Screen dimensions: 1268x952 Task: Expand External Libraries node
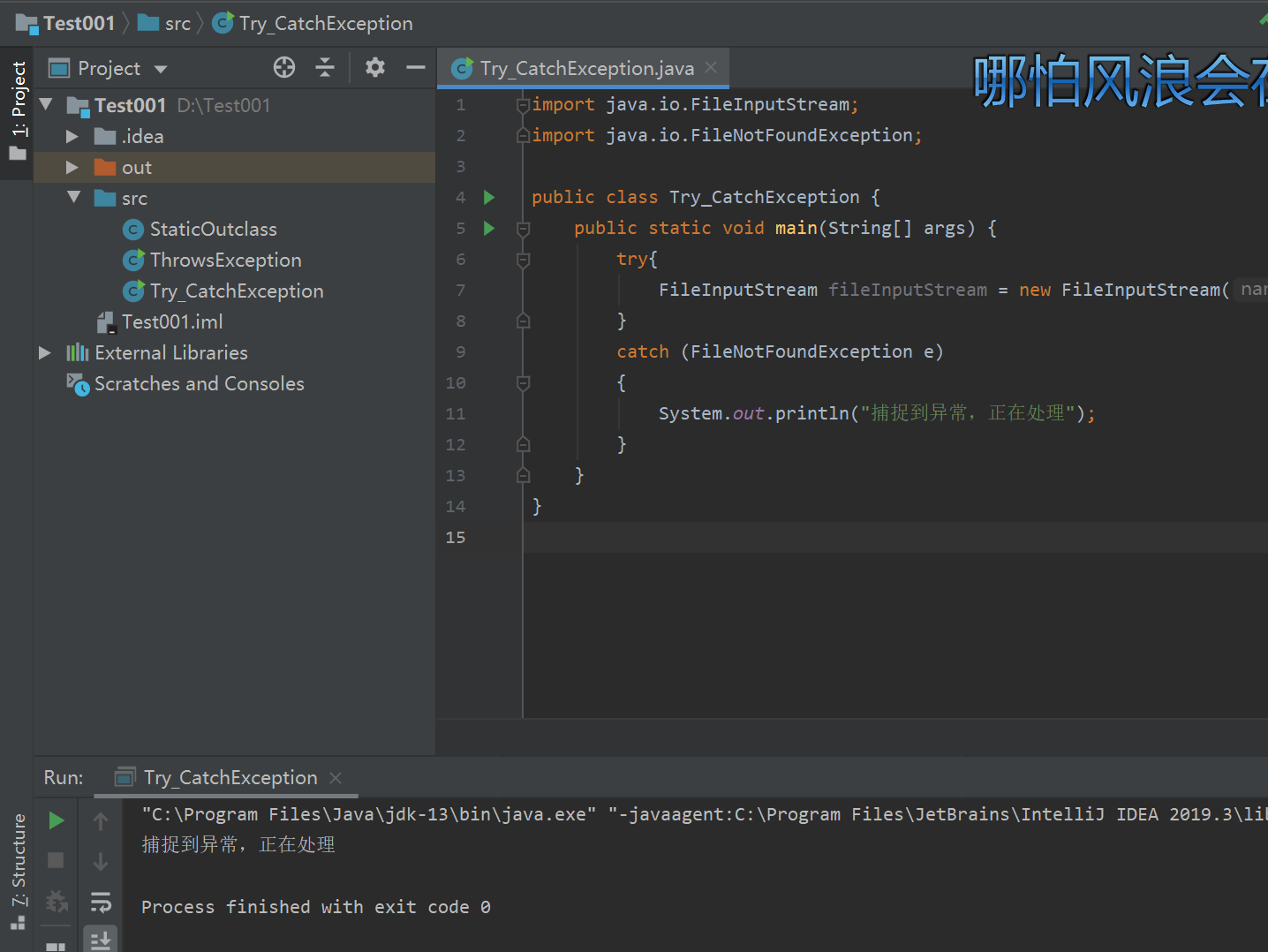[45, 353]
